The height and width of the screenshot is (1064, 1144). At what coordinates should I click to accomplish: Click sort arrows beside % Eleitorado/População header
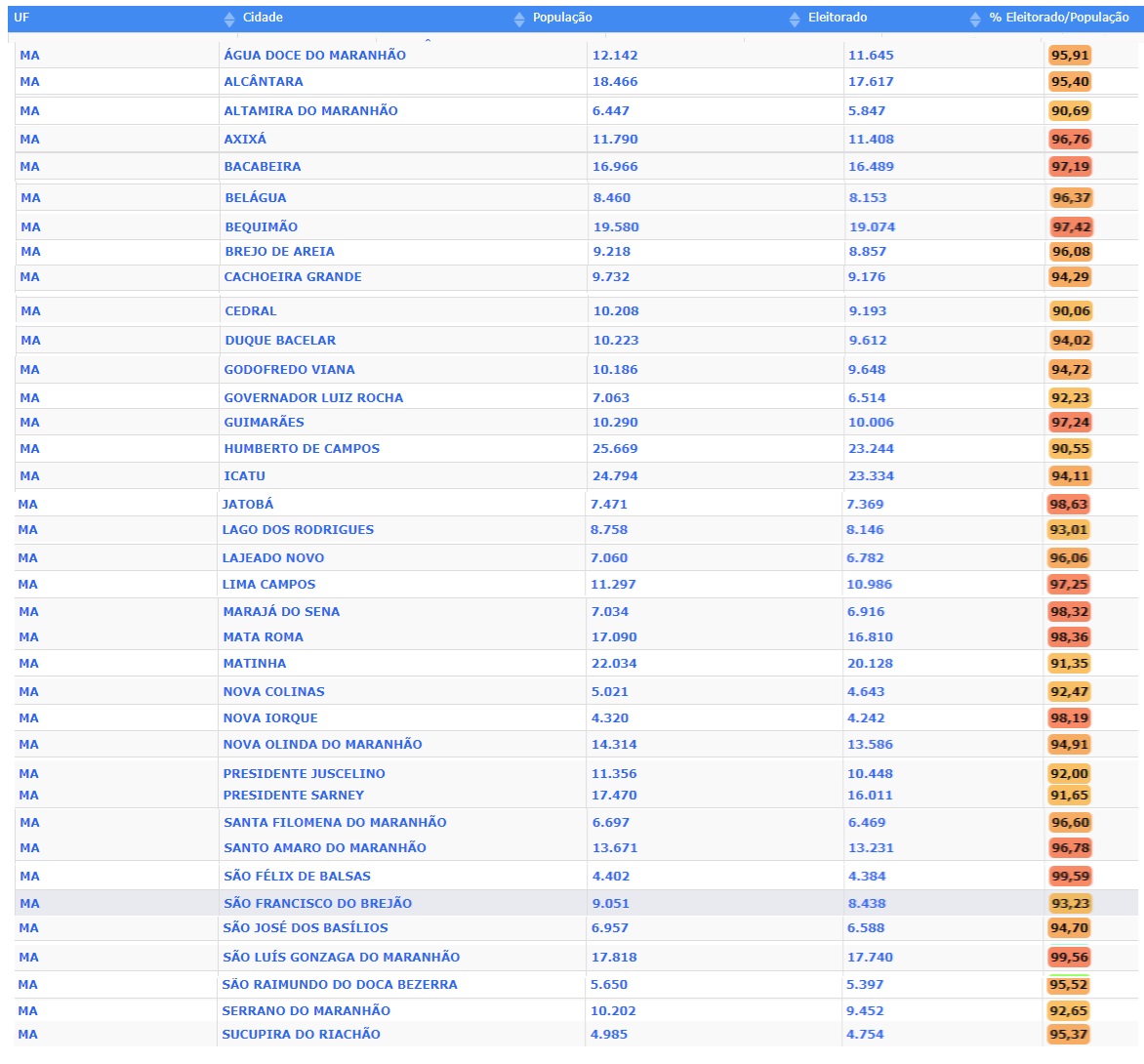975,19
